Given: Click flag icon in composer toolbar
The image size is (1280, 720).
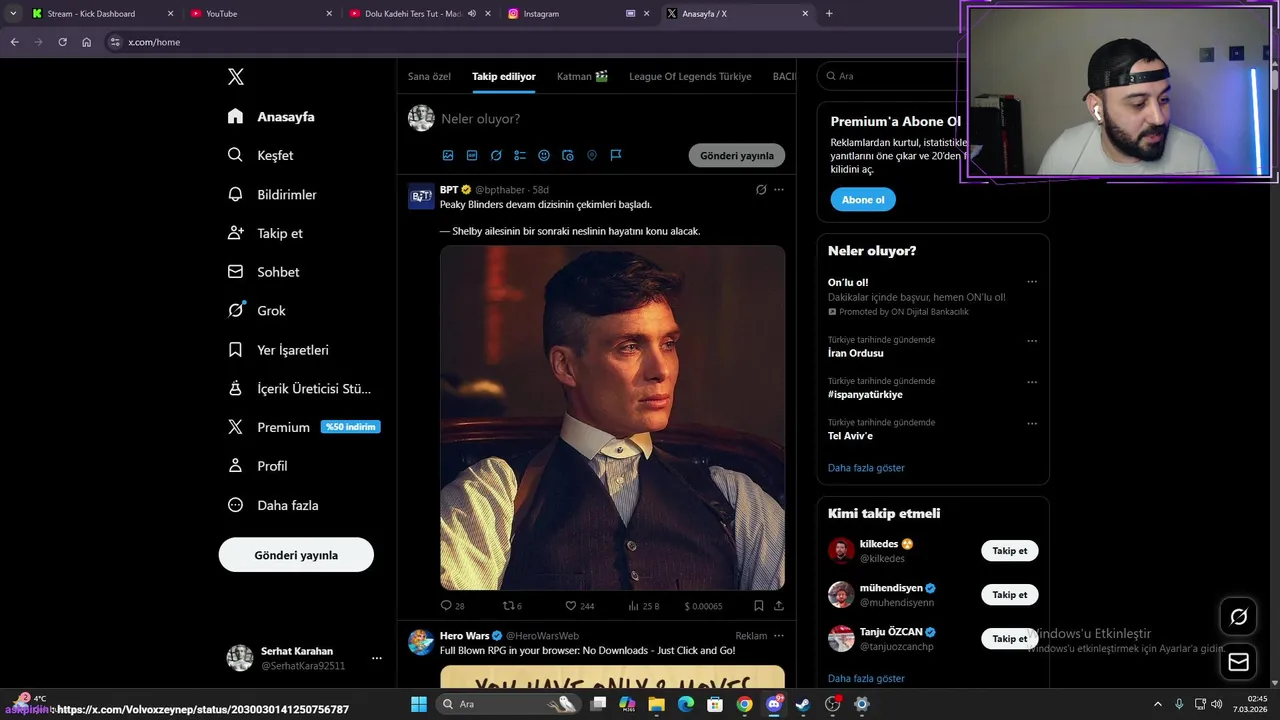Looking at the screenshot, I should (616, 155).
